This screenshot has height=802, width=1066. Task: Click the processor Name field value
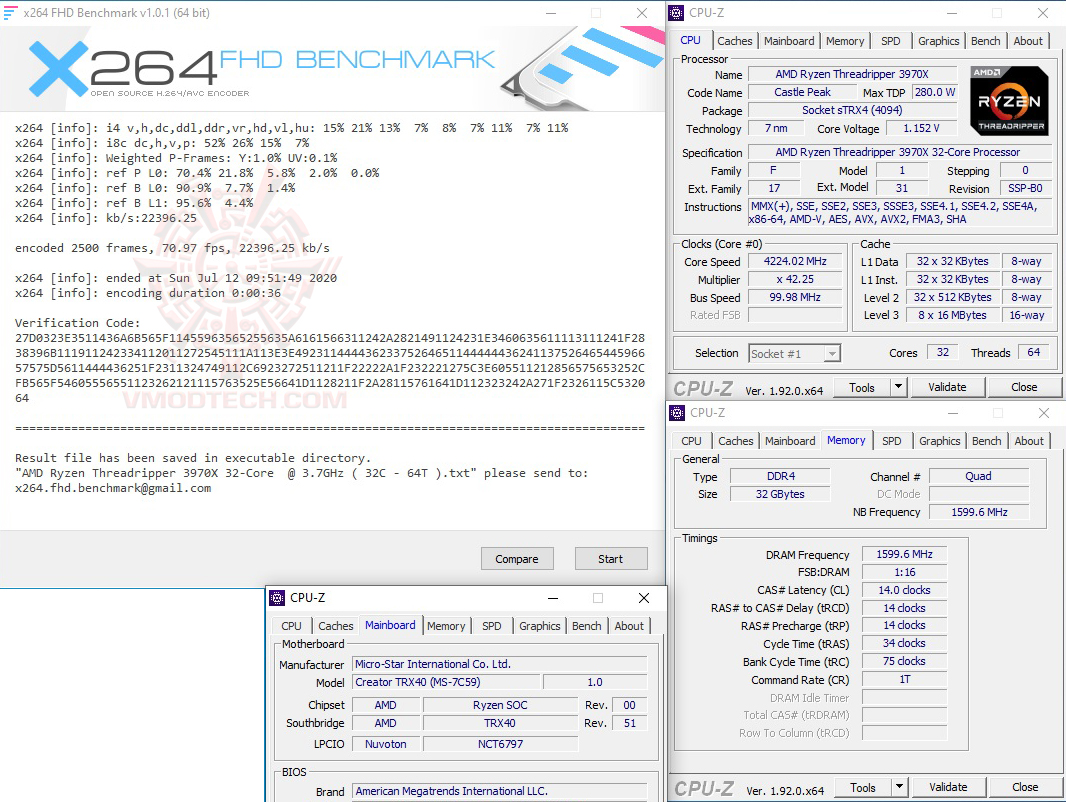click(x=853, y=74)
